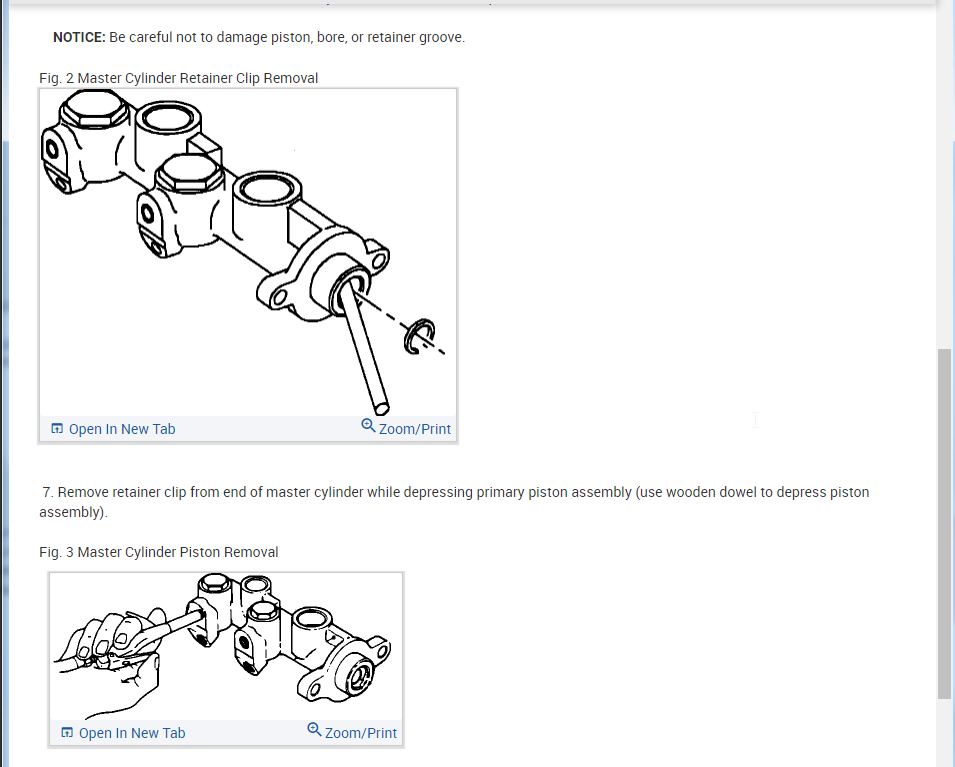Click caption Fig. 3 Master Cylinder Piston Removal

pos(158,552)
